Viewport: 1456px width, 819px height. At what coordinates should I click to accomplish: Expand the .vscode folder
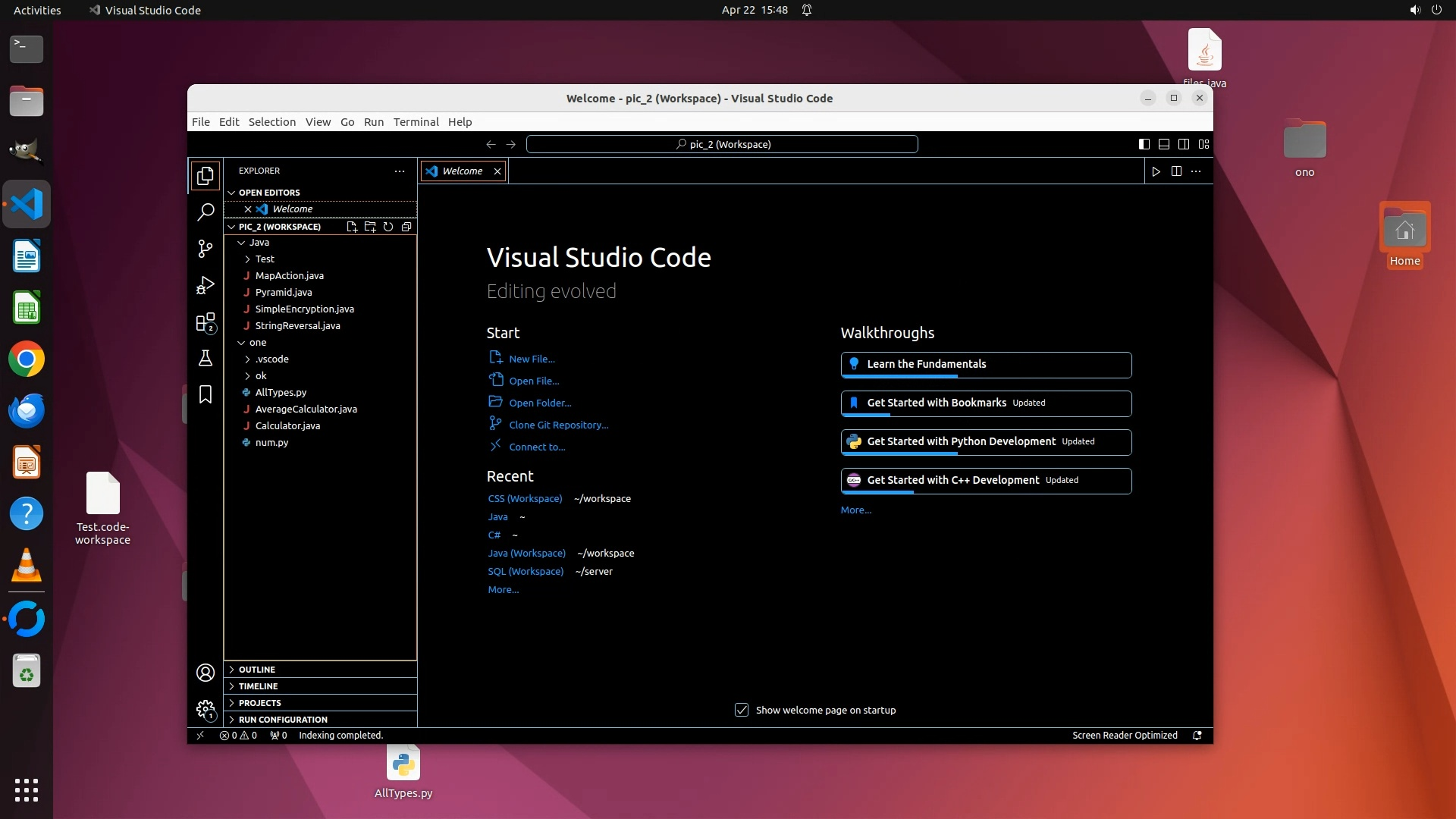click(x=271, y=359)
